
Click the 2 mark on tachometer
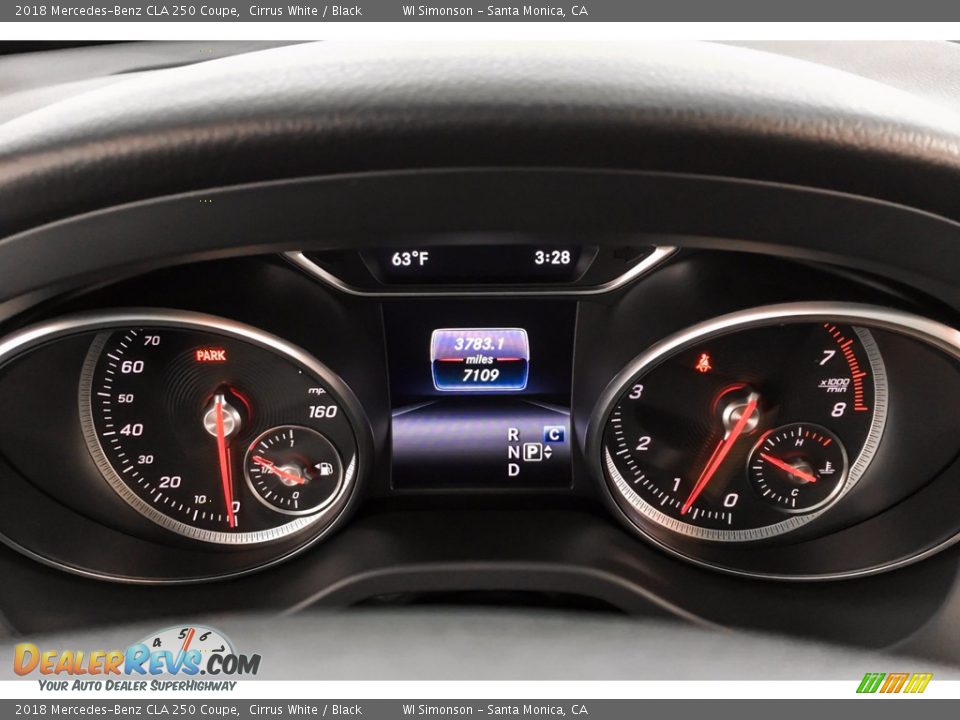(643, 443)
